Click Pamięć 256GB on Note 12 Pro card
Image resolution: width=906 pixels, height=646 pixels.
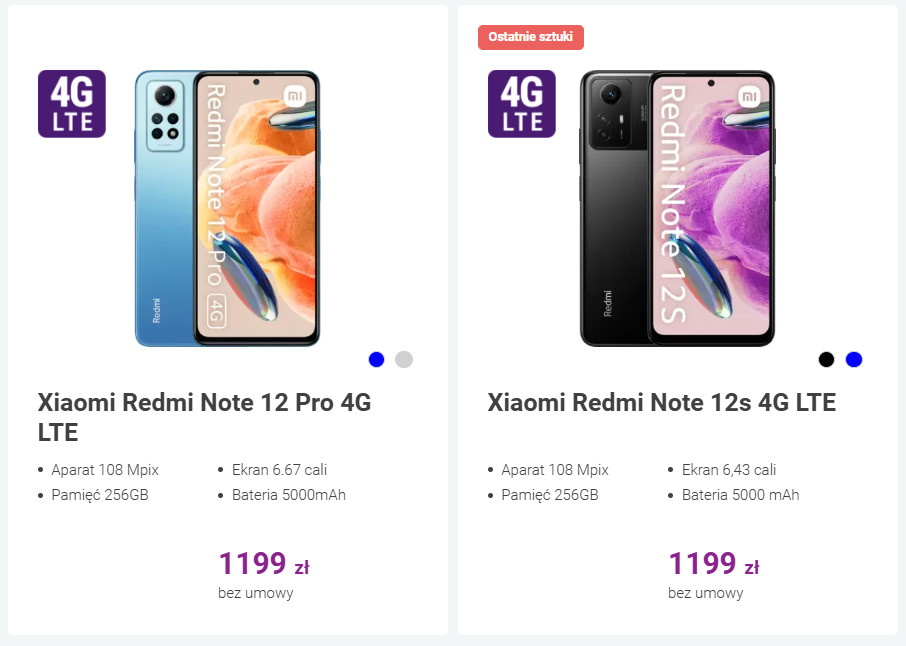[100, 495]
